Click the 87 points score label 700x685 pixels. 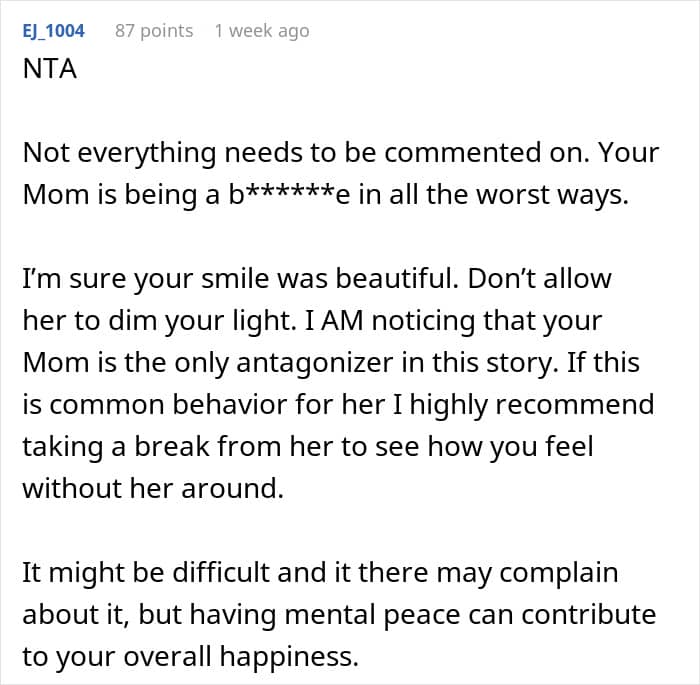154,31
